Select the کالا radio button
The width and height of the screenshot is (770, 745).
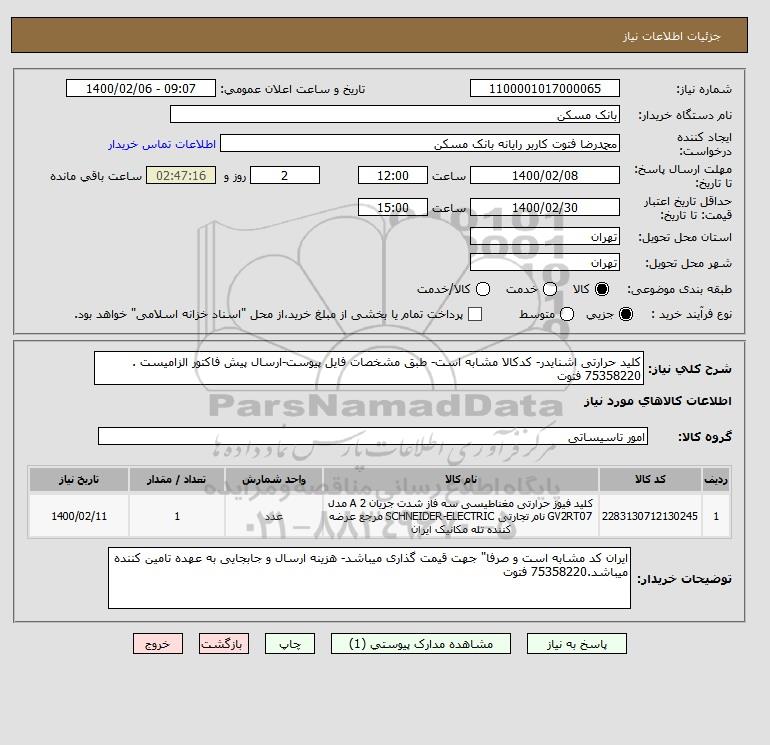point(602,289)
